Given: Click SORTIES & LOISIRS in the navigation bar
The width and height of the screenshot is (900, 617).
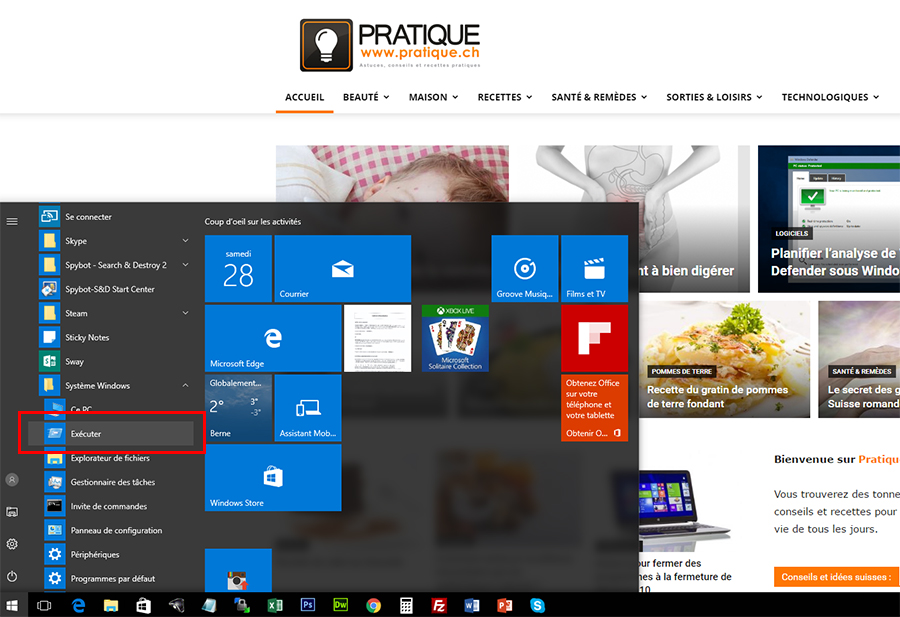Looking at the screenshot, I should coord(709,97).
